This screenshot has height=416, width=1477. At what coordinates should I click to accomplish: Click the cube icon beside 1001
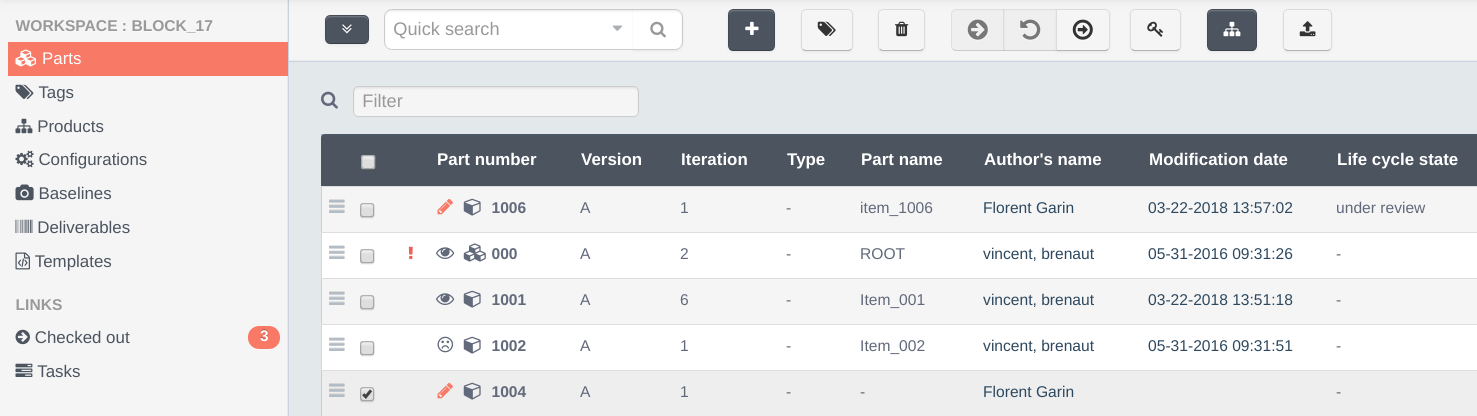pyautogui.click(x=472, y=300)
